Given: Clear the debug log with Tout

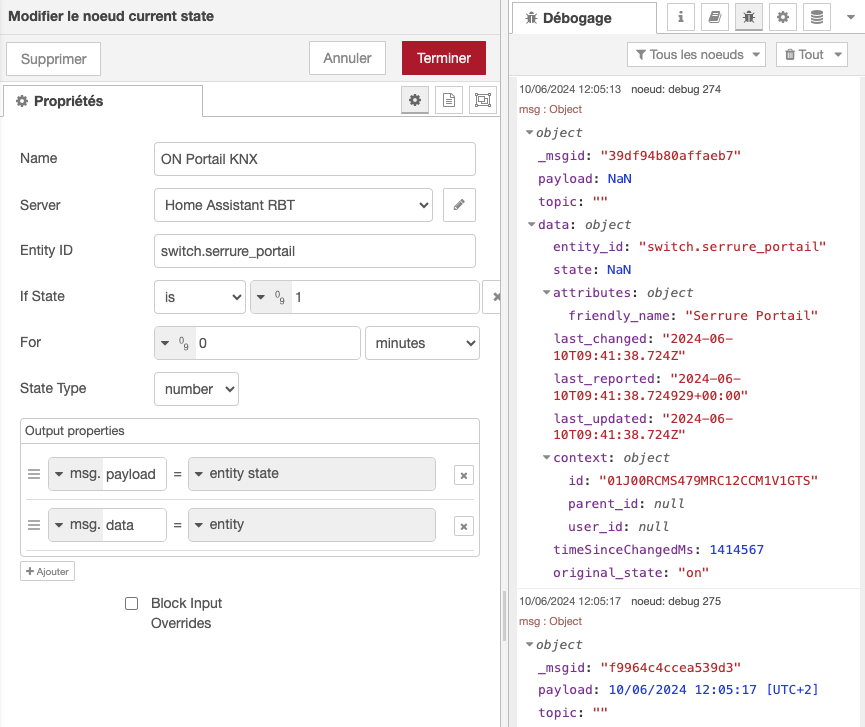Looking at the screenshot, I should click(x=804, y=55).
